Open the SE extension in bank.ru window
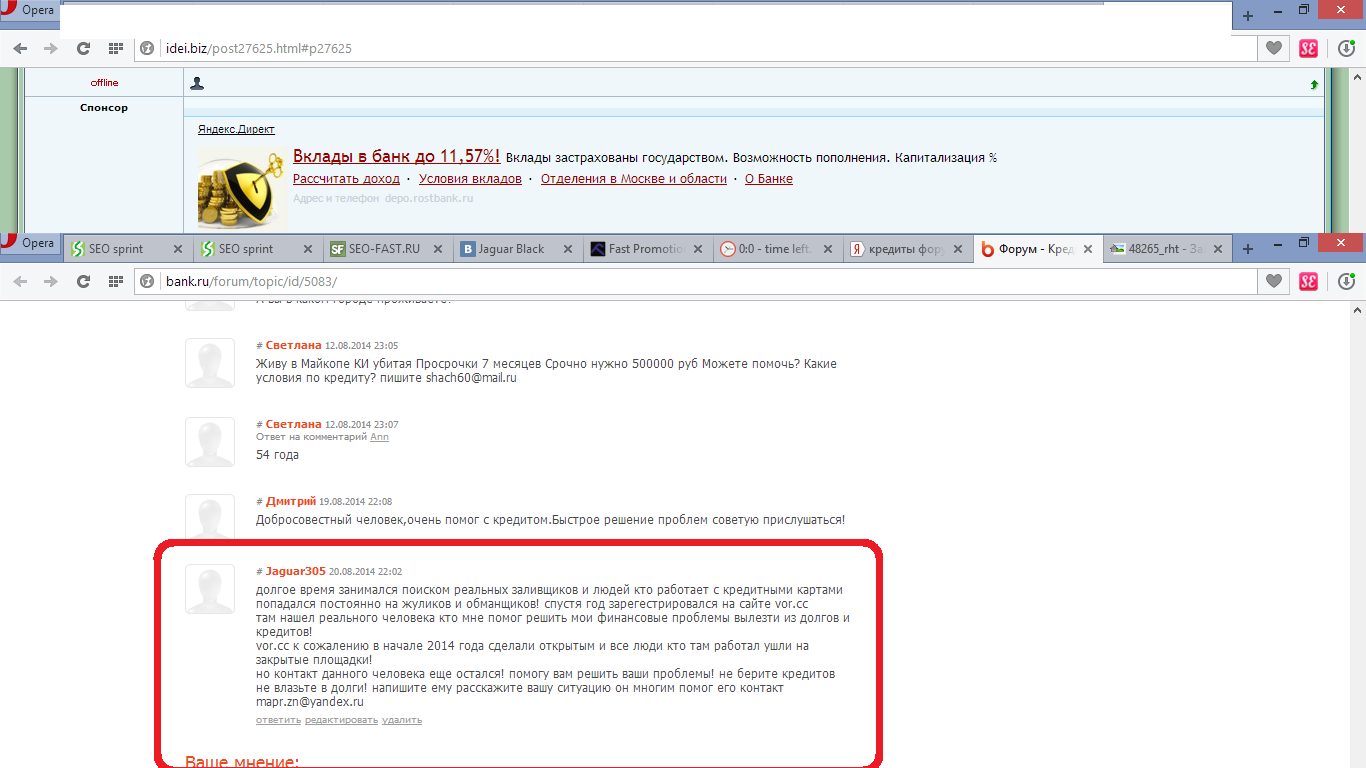 tap(1309, 282)
